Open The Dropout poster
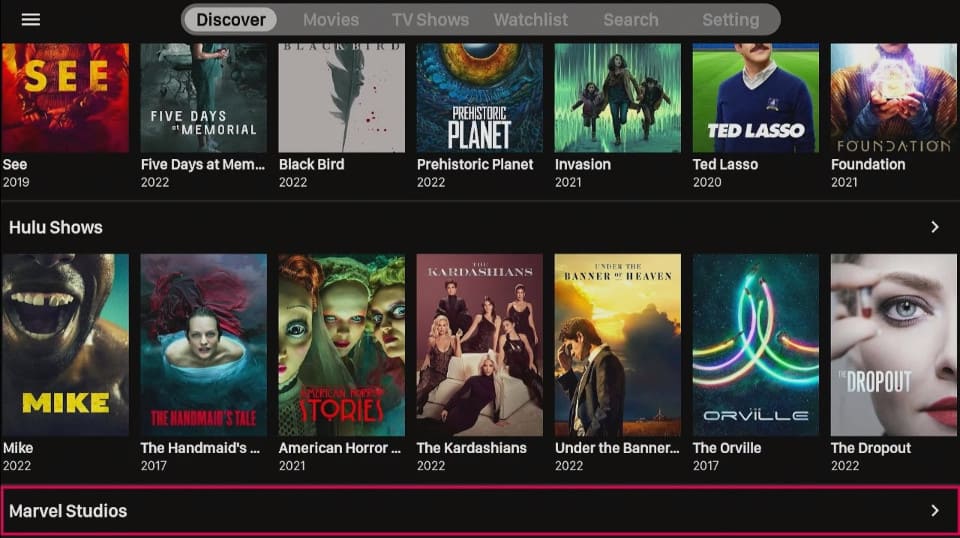960x538 pixels. click(894, 345)
